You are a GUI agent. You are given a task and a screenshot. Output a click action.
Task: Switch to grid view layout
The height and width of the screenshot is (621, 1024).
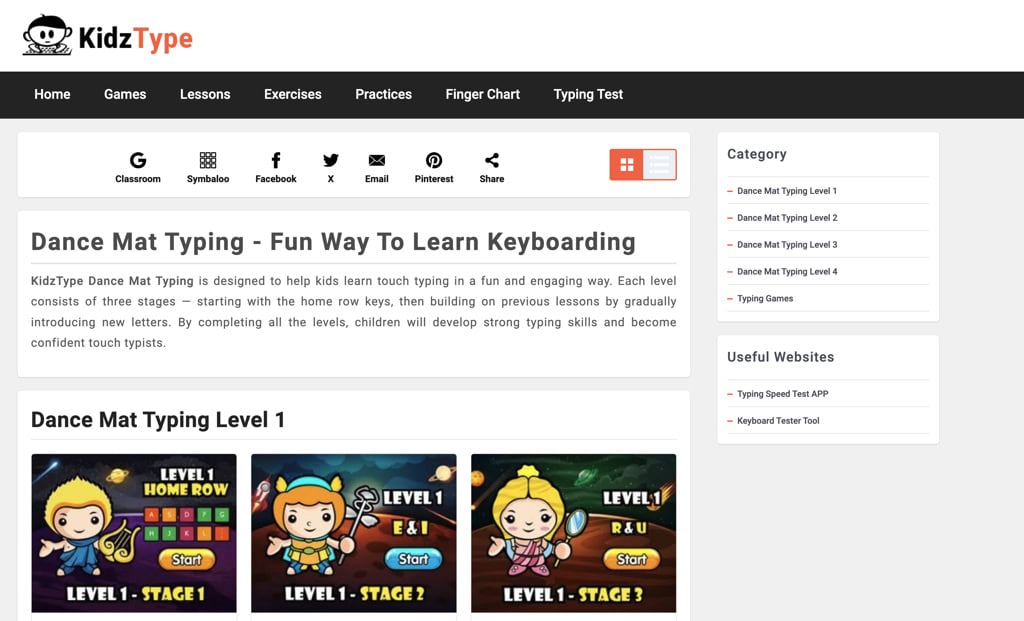point(627,165)
